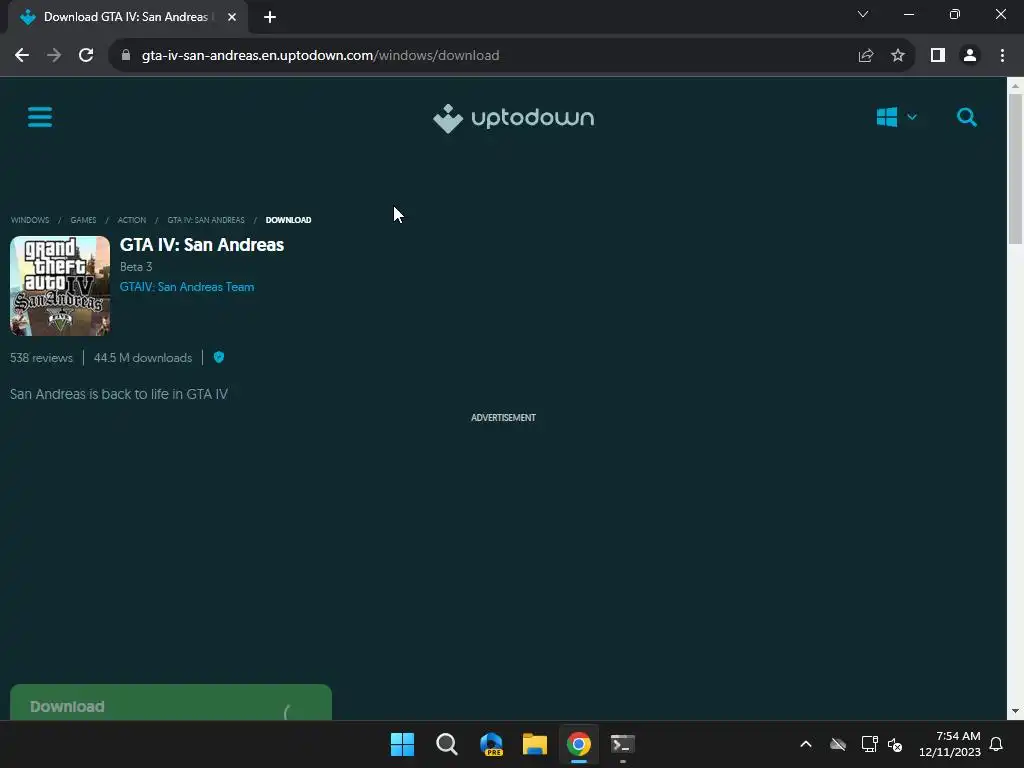The height and width of the screenshot is (768, 1024).
Task: Switch to Chrome on the taskbar
Action: click(x=579, y=744)
